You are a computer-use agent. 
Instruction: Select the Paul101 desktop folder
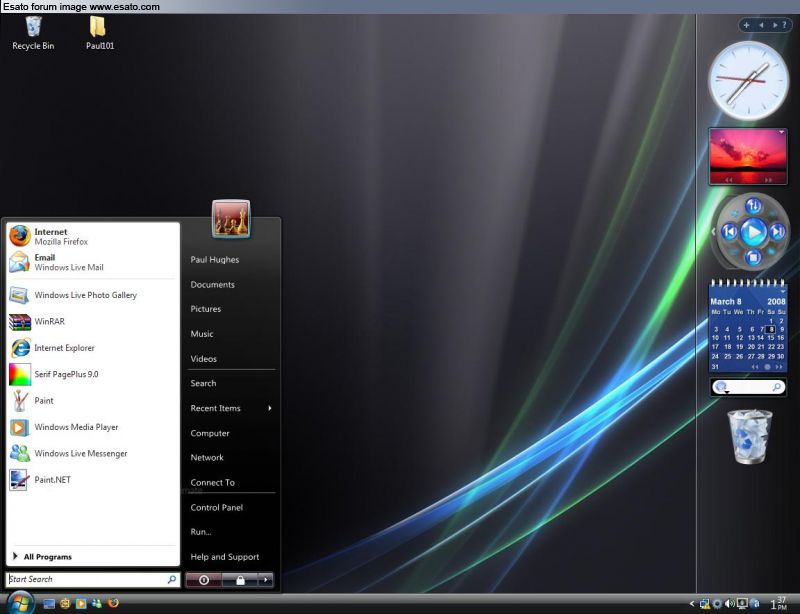tap(99, 33)
